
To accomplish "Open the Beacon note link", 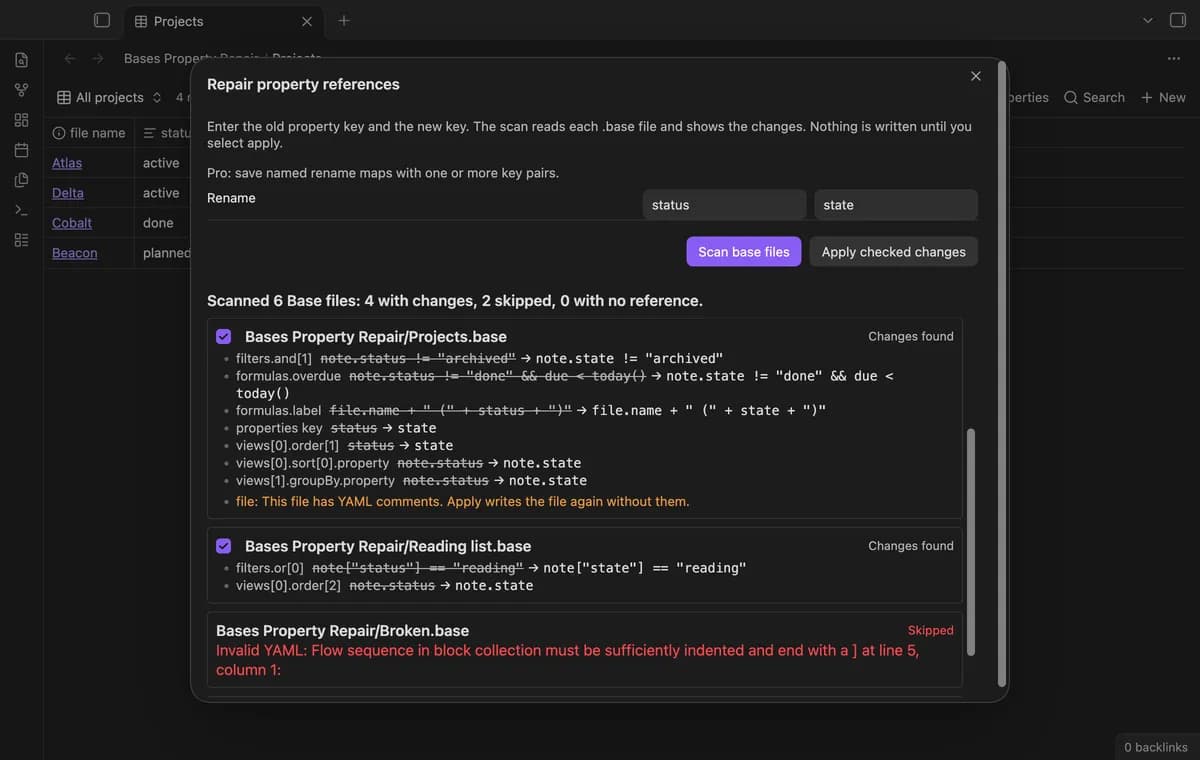I will (75, 253).
